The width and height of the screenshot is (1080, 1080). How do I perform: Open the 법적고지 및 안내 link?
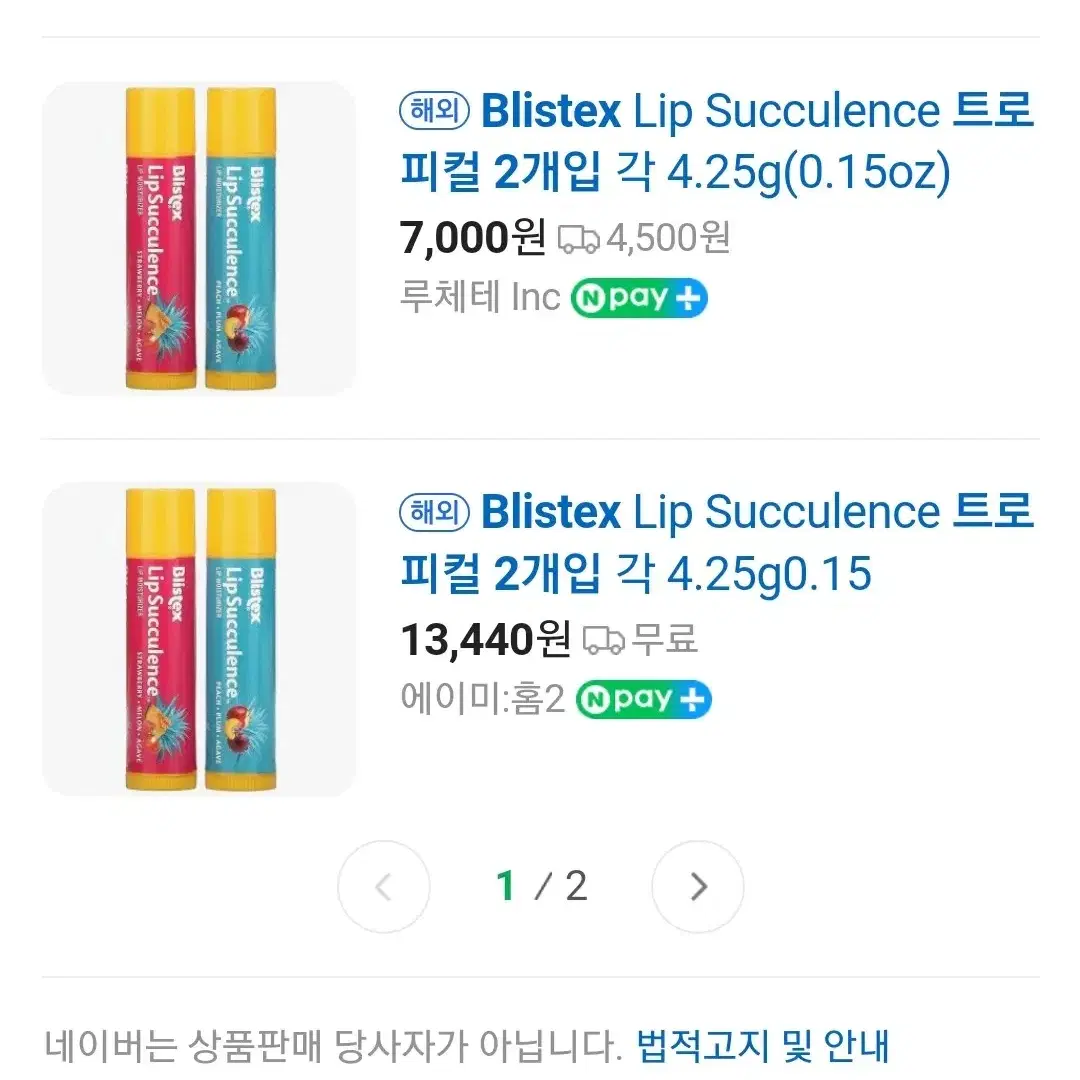762,1046
